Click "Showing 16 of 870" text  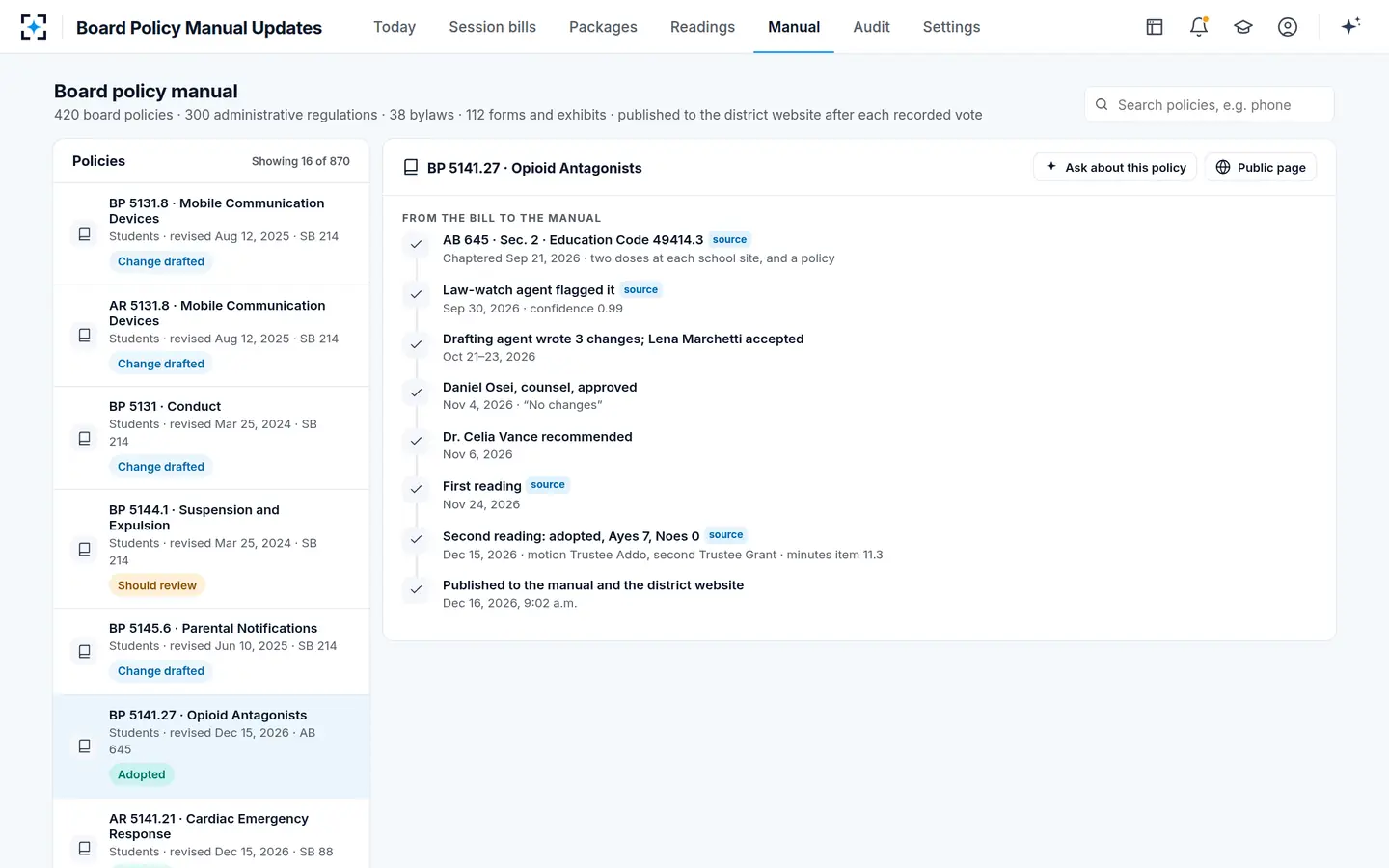301,161
